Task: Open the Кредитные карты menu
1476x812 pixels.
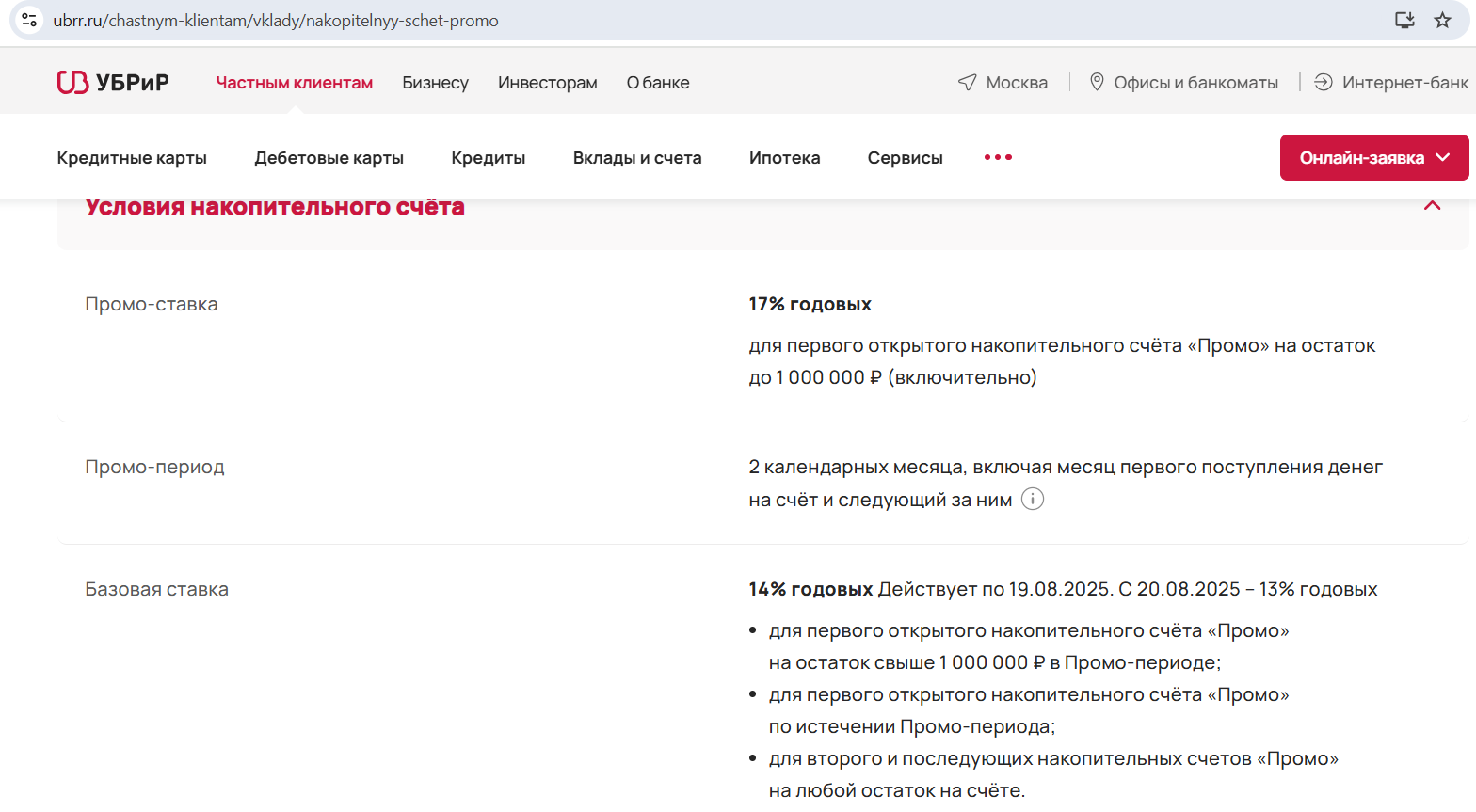Action: (132, 158)
